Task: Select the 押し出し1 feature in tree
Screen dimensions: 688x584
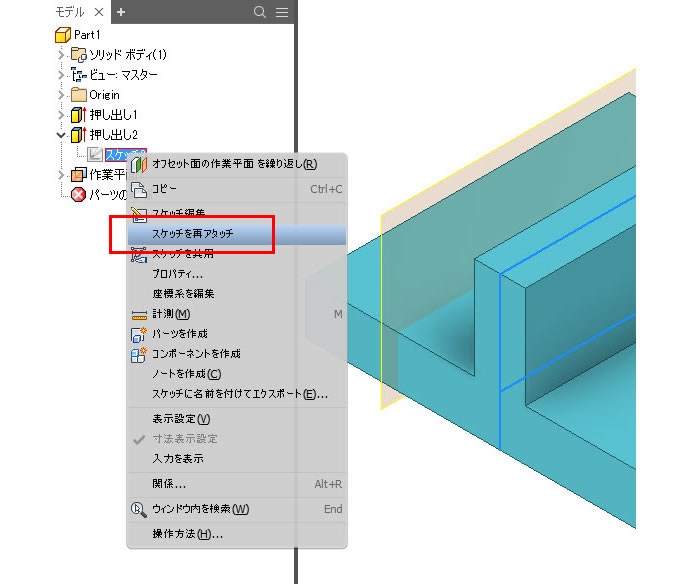Action: [x=113, y=115]
